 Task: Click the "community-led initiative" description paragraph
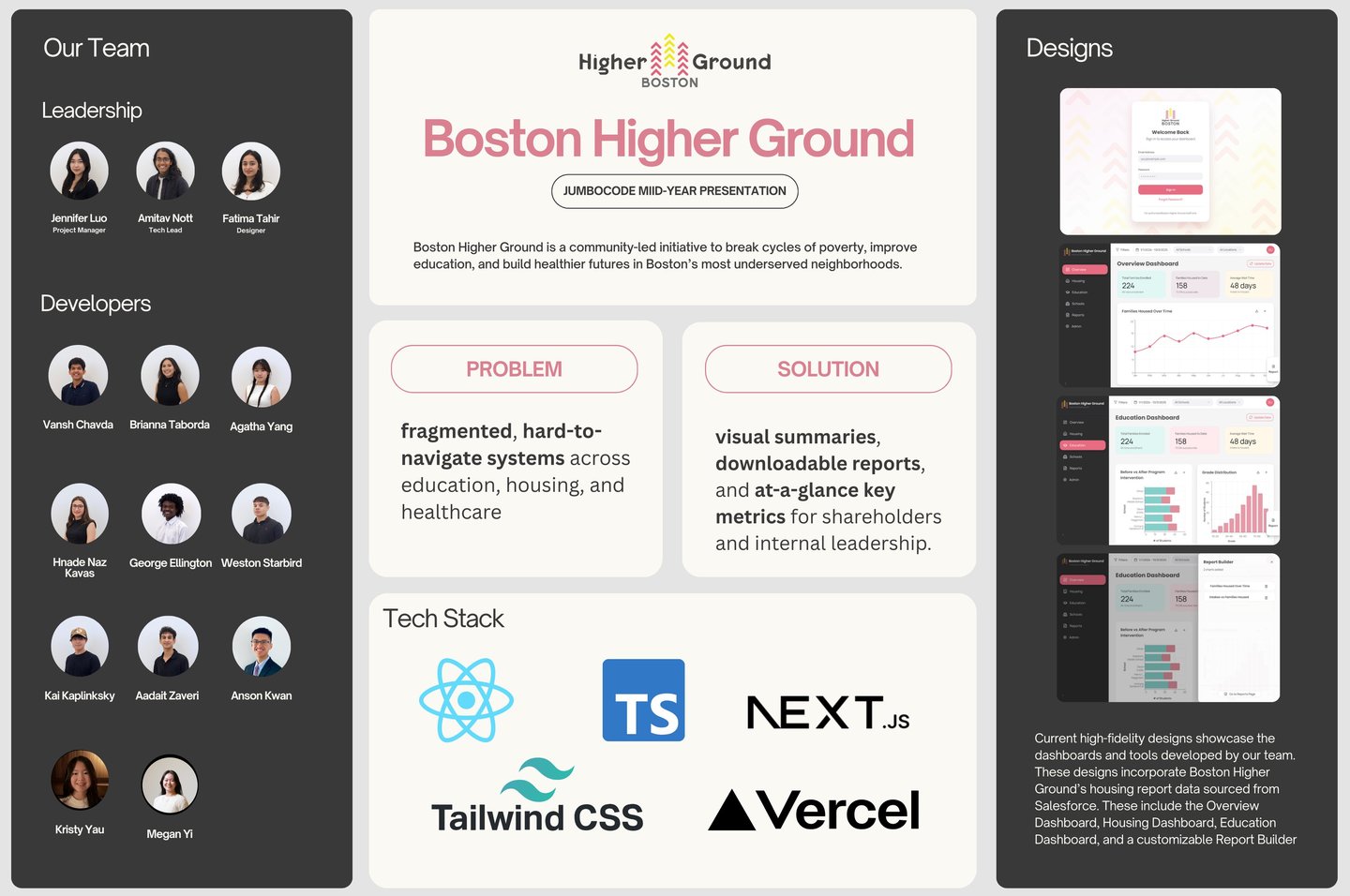tap(666, 256)
